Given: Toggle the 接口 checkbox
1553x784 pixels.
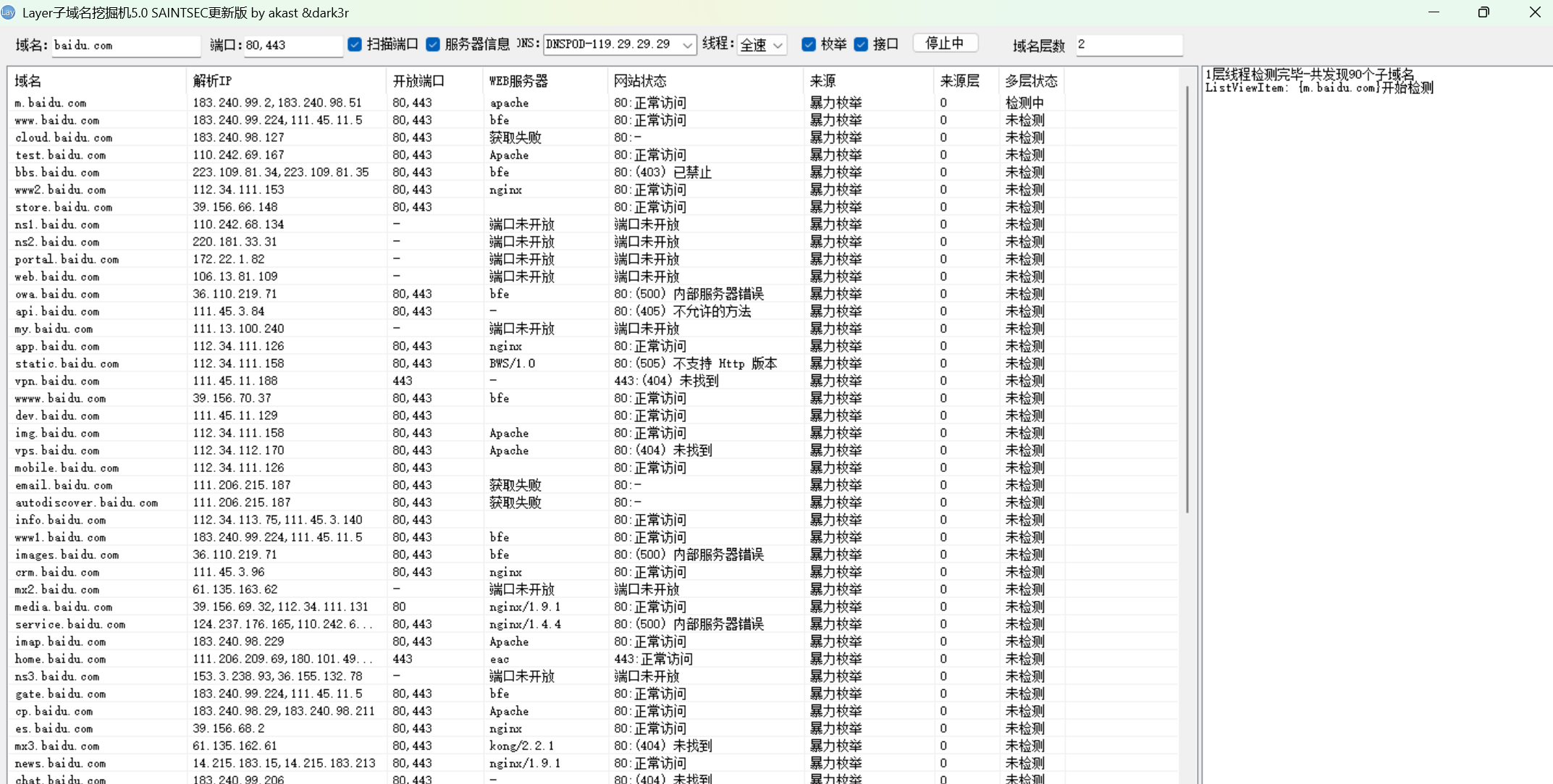Looking at the screenshot, I should click(x=861, y=44).
